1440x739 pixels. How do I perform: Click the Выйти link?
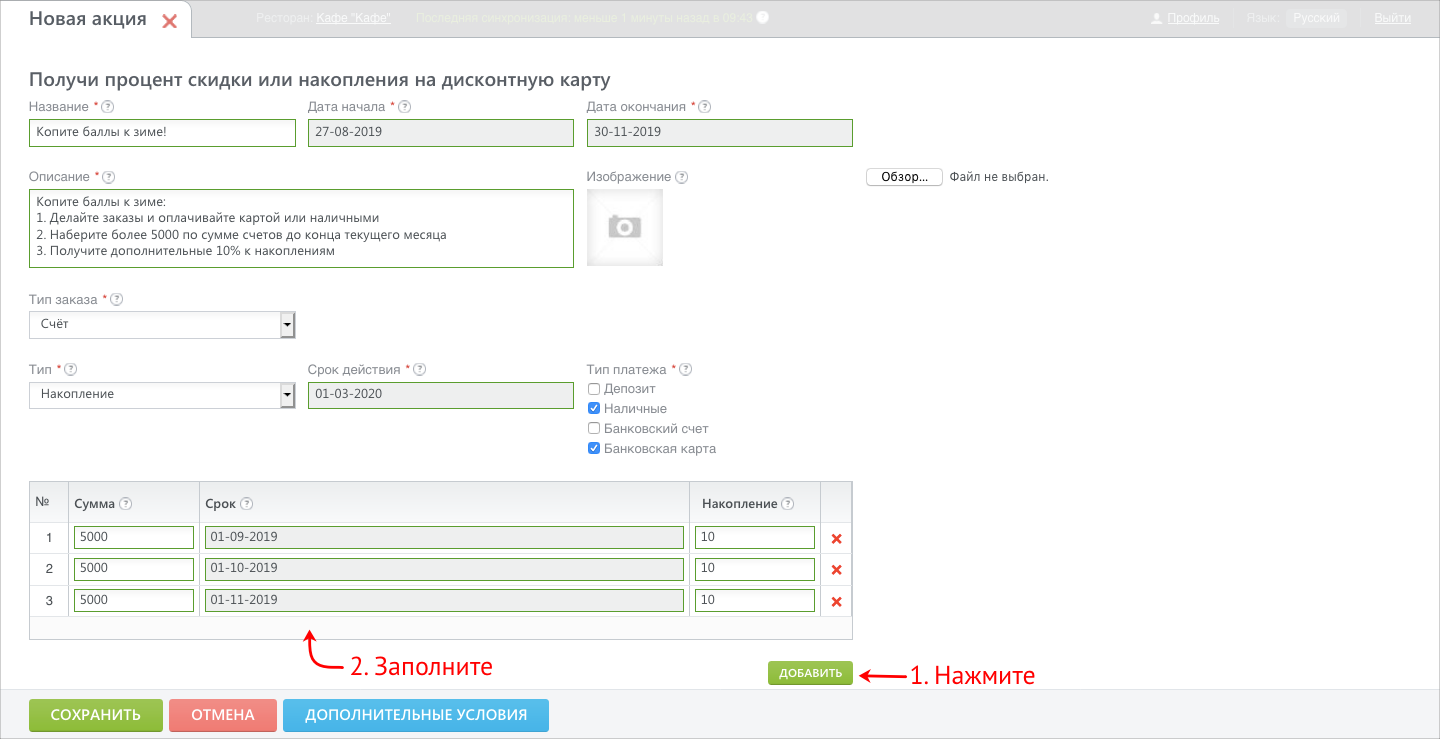(x=1393, y=18)
